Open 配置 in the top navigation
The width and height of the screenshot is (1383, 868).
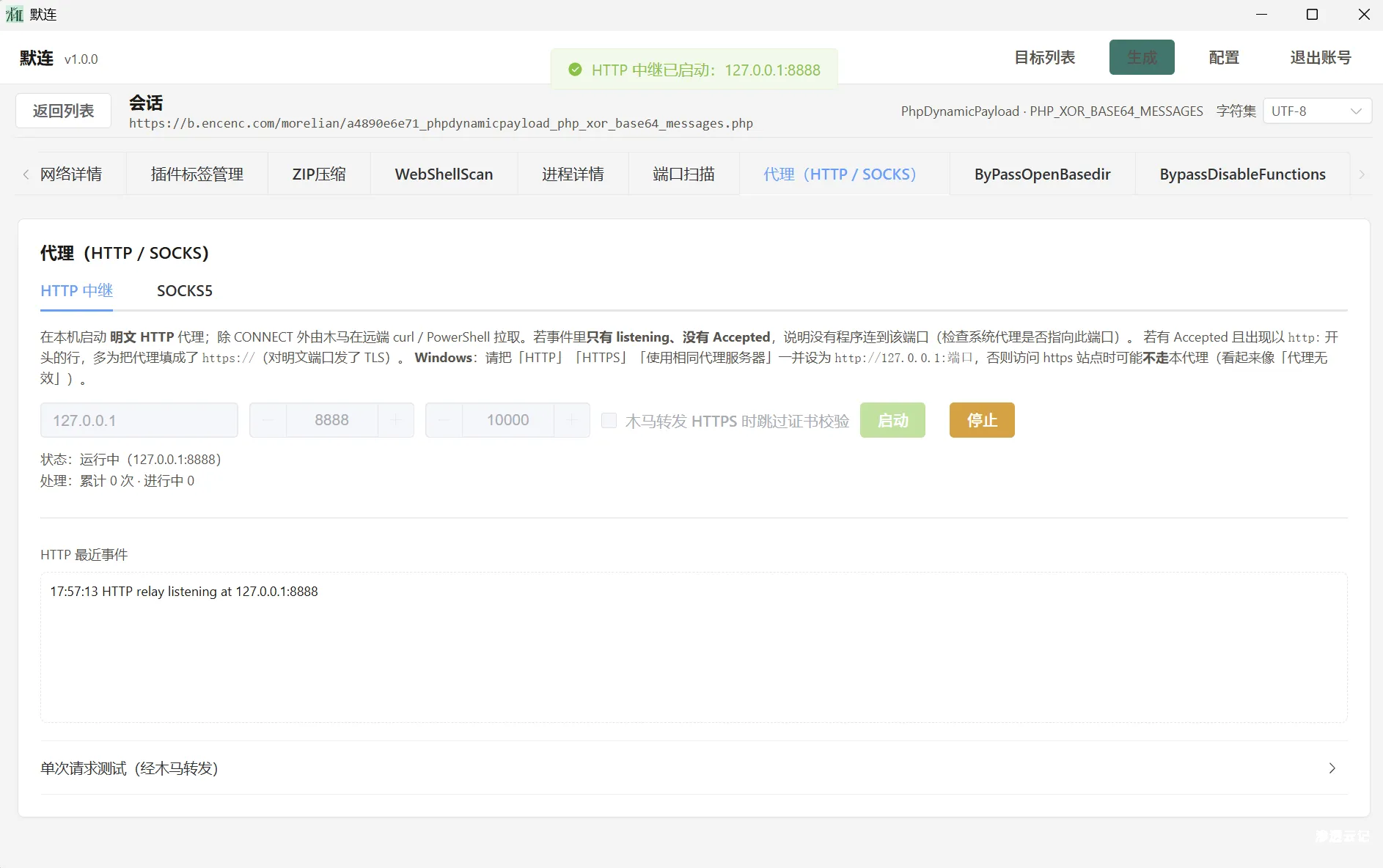pyautogui.click(x=1222, y=57)
